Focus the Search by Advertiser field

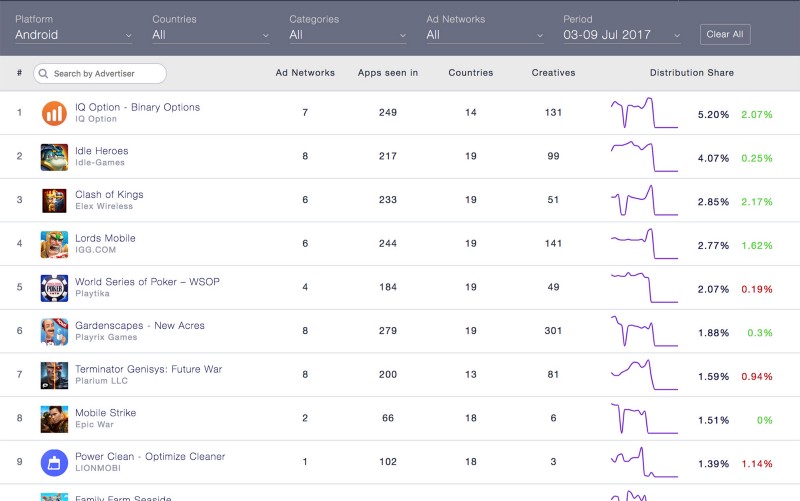coord(100,73)
